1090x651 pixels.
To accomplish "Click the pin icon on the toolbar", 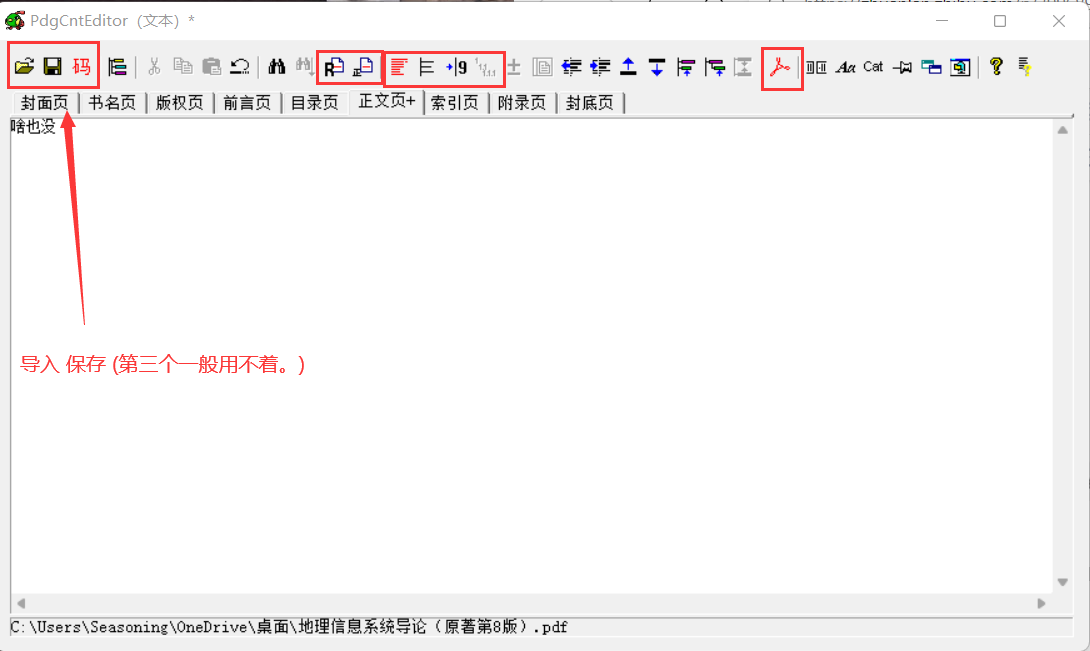I will [901, 66].
